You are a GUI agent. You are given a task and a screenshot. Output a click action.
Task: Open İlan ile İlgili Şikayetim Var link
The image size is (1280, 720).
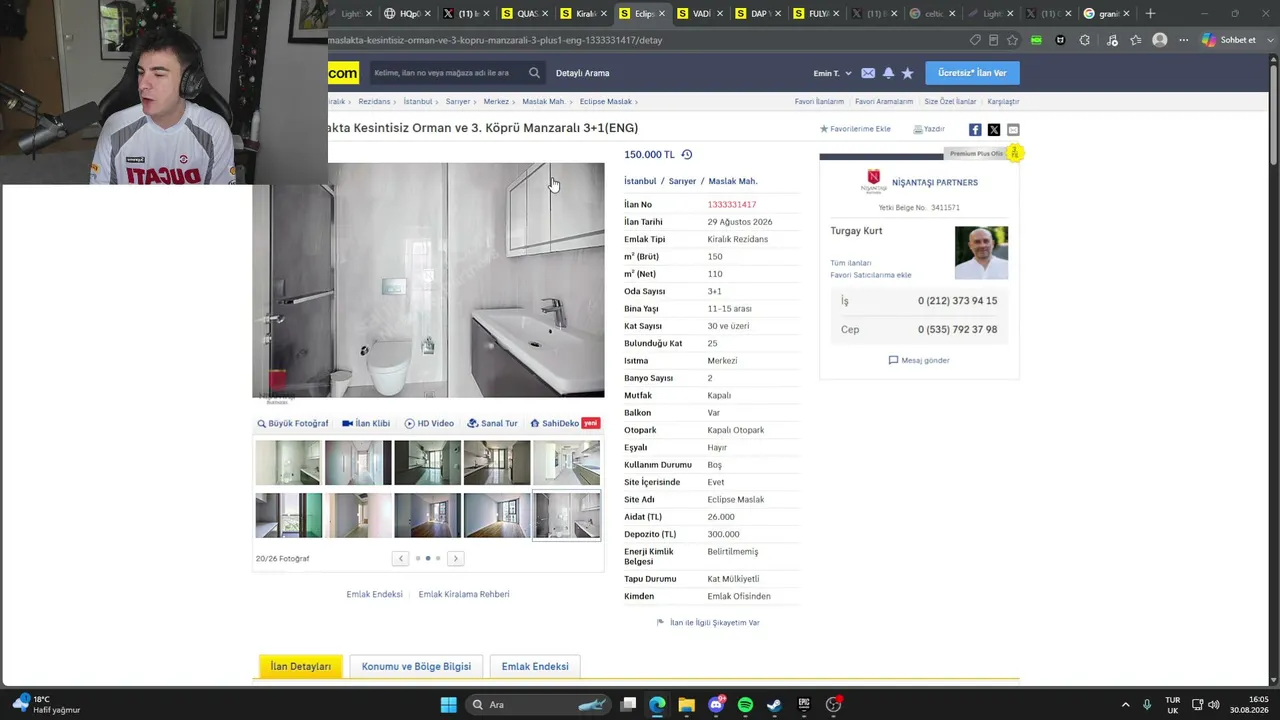pos(708,622)
